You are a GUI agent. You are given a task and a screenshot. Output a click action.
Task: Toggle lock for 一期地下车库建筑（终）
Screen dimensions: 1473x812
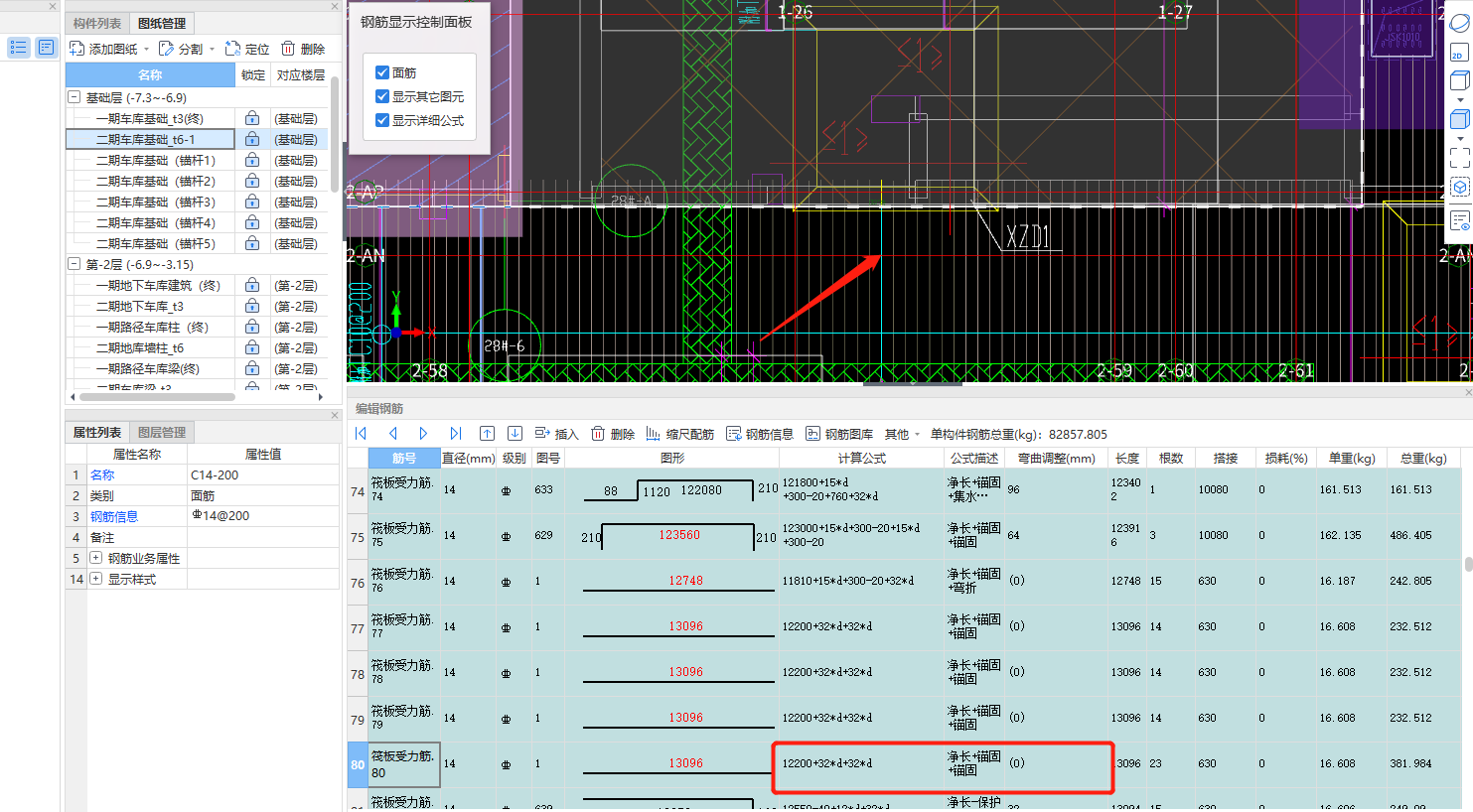pyautogui.click(x=252, y=285)
